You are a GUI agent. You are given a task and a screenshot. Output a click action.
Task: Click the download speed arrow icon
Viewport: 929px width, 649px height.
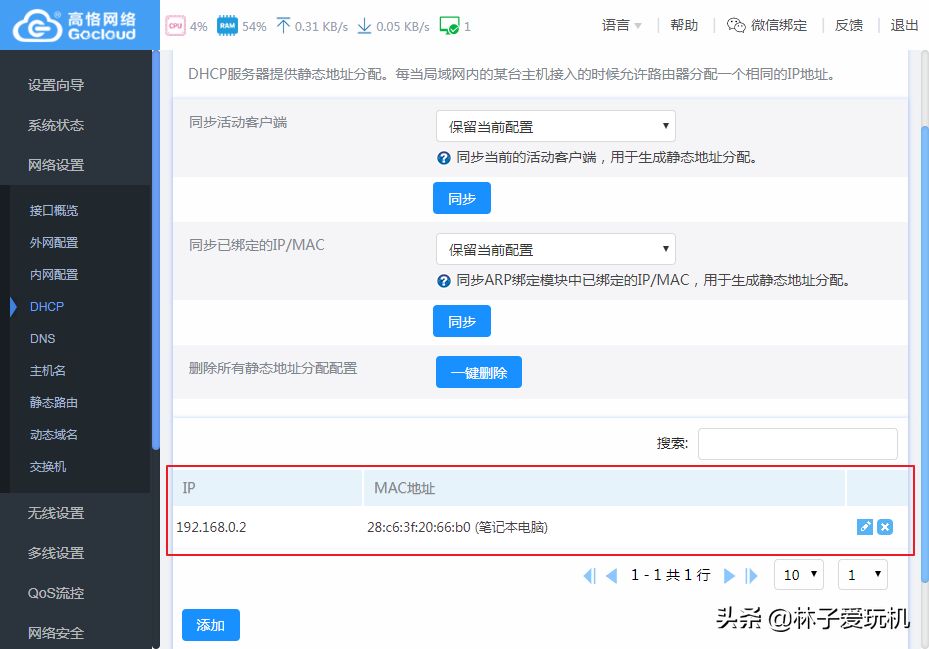click(x=364, y=25)
